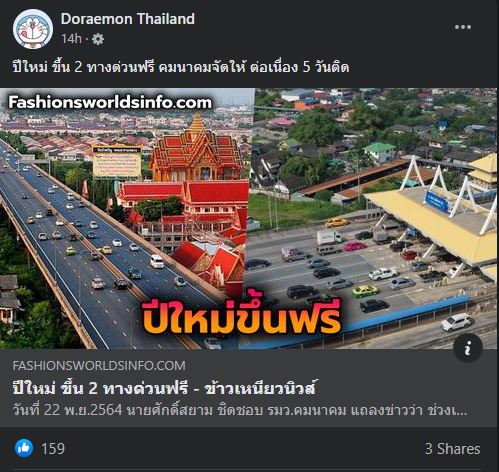Viewport: 499px width, 472px height.
Task: Open the 3 Shares list
Action: coord(452,449)
